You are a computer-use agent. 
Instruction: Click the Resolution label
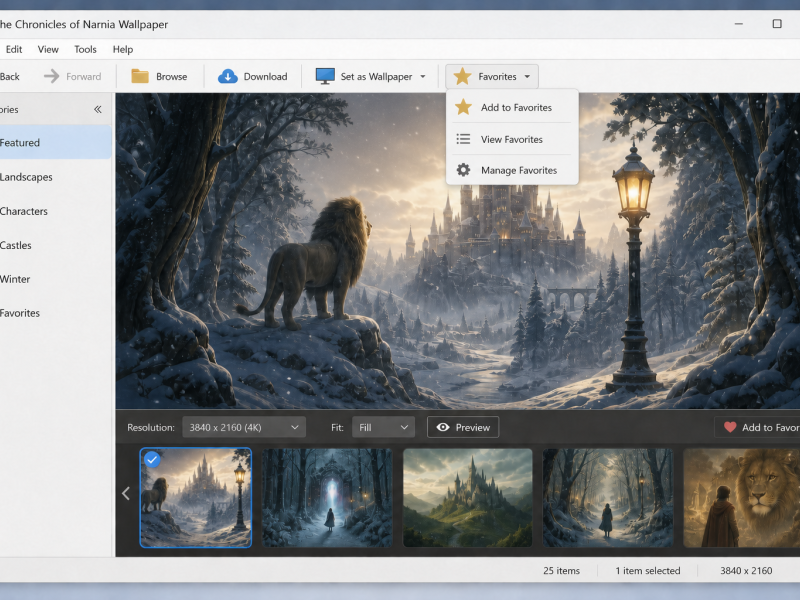click(x=151, y=428)
